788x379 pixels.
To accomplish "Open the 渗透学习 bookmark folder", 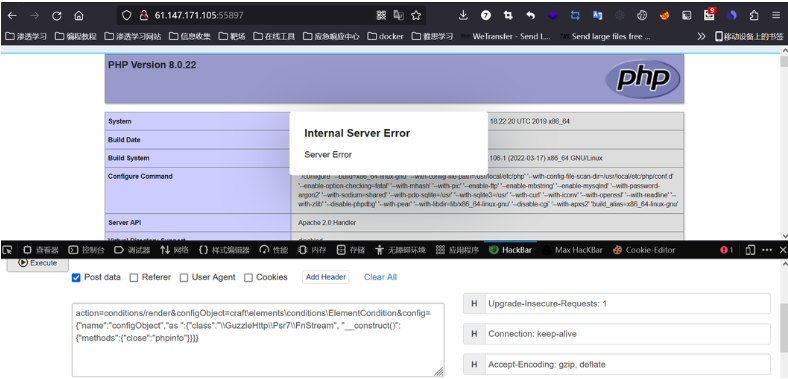I will coord(26,36).
